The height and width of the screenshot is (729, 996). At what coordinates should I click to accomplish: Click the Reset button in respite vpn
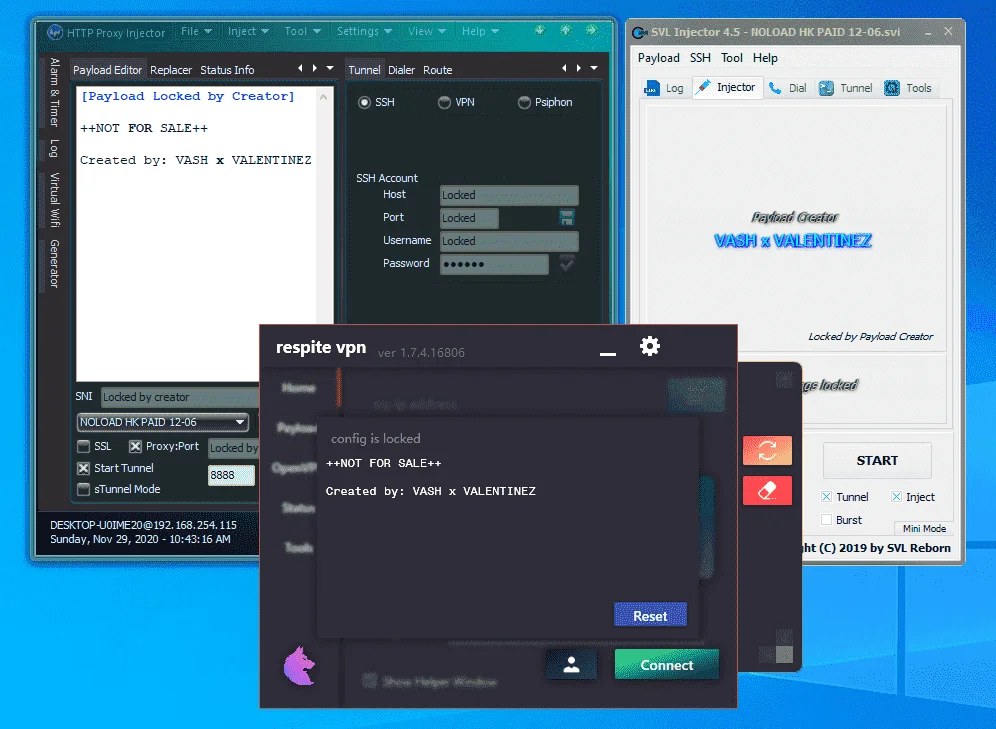650,615
